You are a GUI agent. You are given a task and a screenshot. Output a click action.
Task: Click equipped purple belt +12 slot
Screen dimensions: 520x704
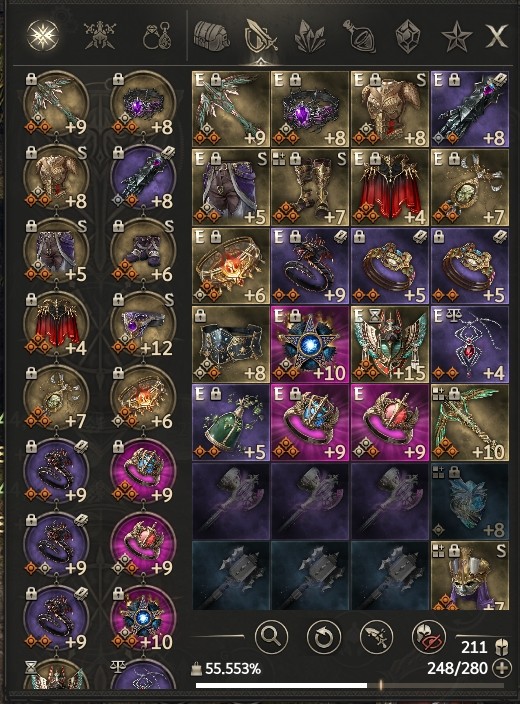143,324
